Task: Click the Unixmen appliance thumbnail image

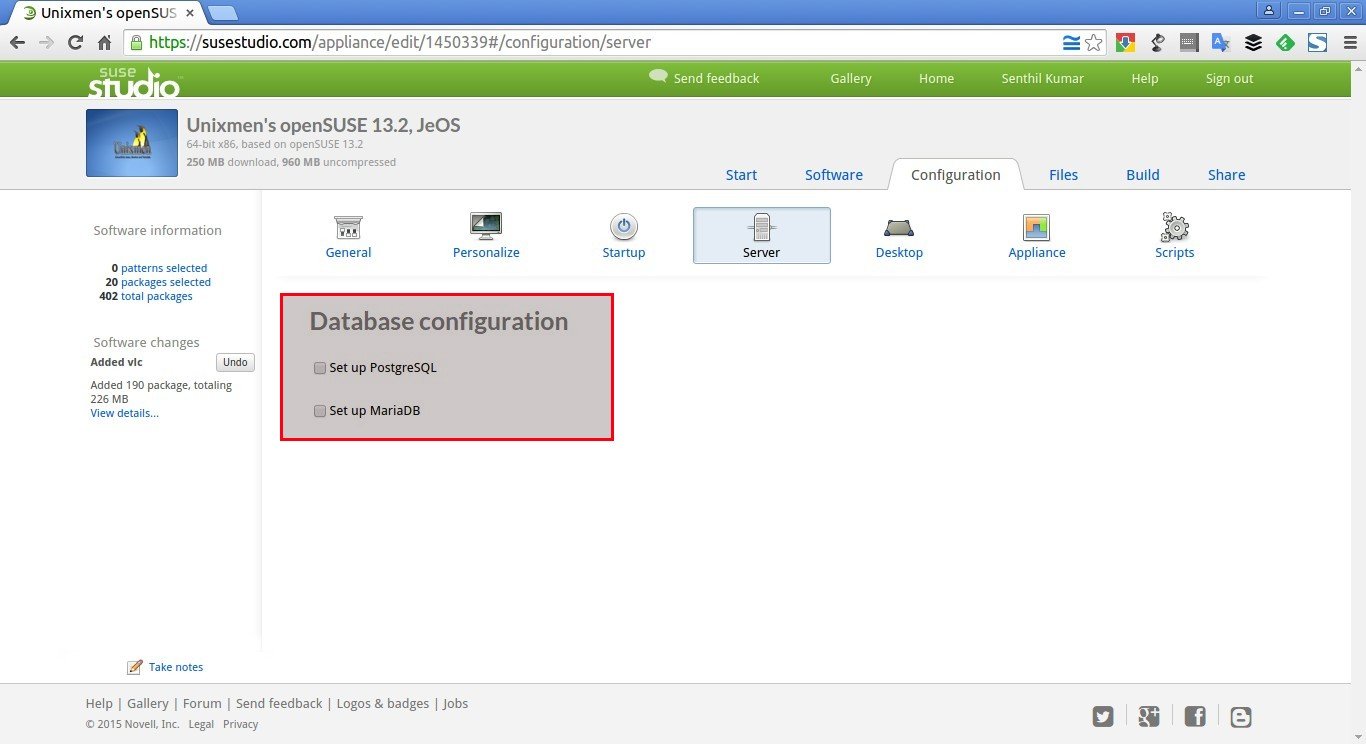Action: [132, 143]
